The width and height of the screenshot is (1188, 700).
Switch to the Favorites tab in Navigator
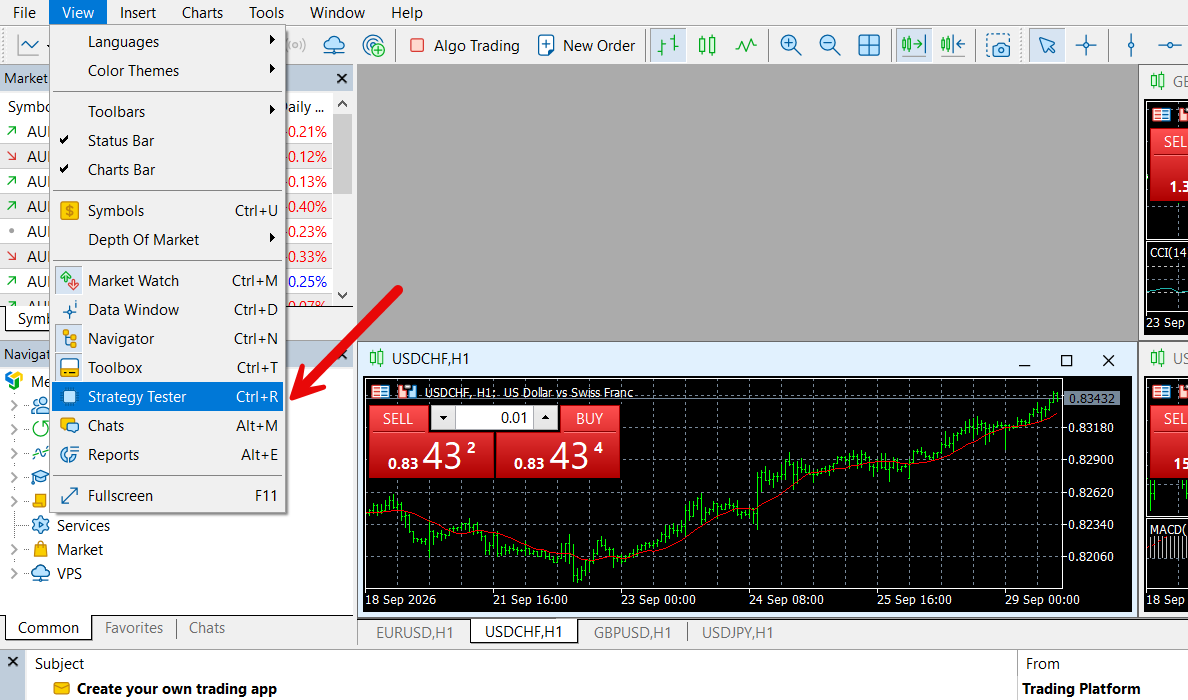tap(134, 627)
